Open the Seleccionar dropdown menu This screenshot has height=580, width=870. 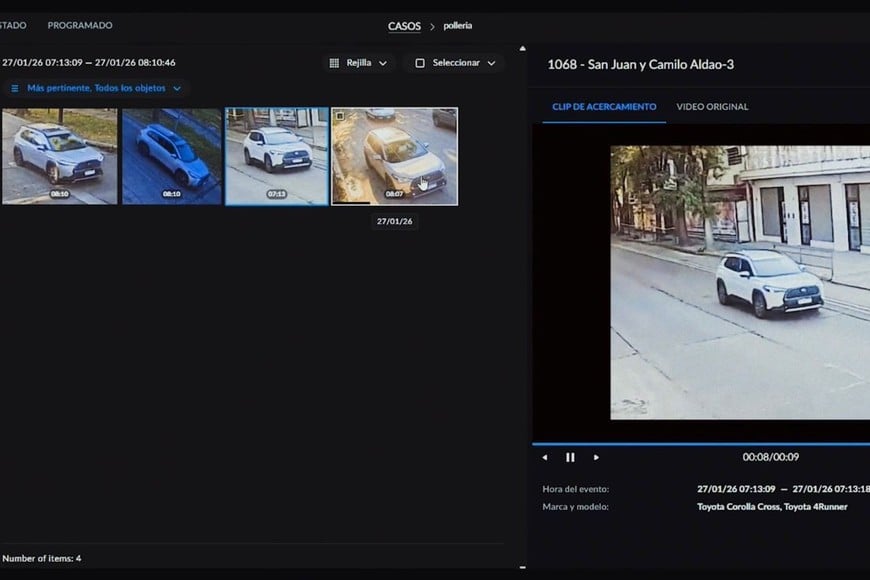[x=489, y=62]
